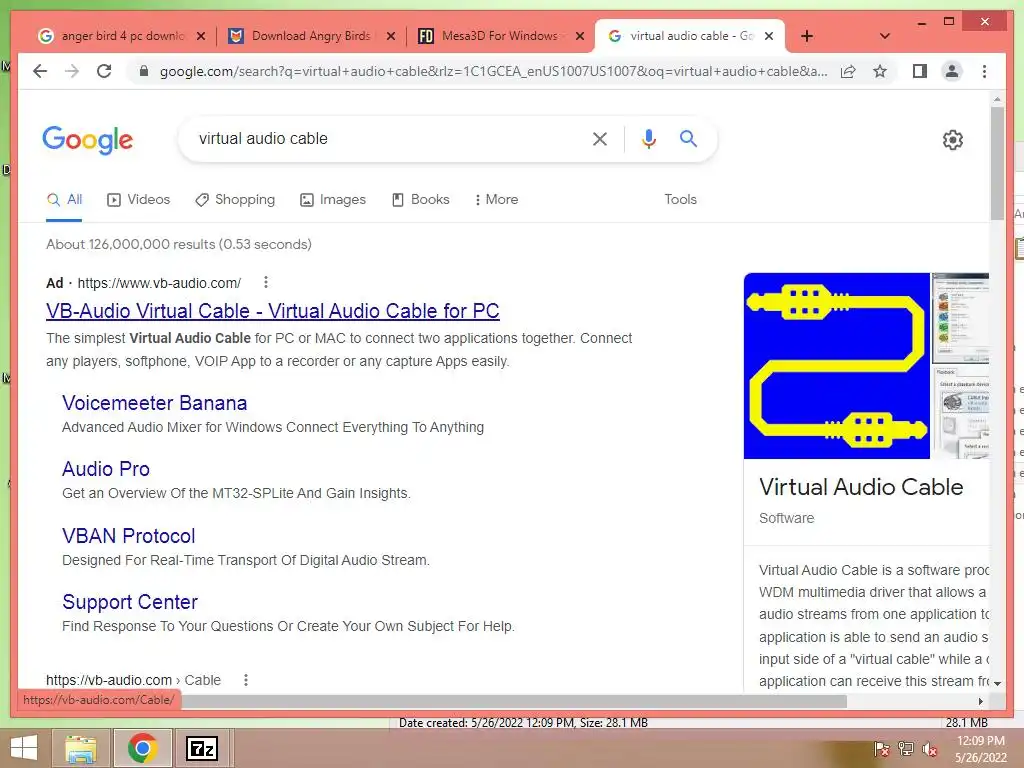Screen dimensions: 1024x768
Task: Open Google quick settings gear
Action: (x=953, y=139)
